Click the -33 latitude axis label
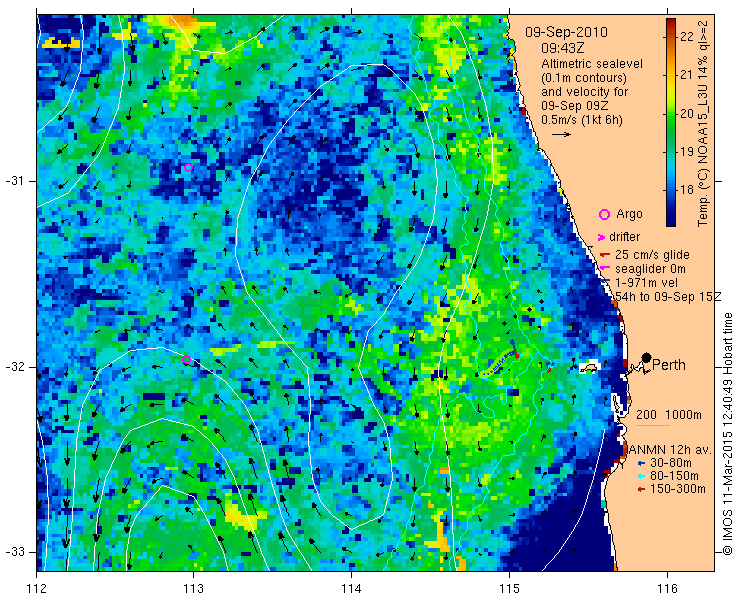Image resolution: width=740 pixels, height=600 pixels. (15, 552)
